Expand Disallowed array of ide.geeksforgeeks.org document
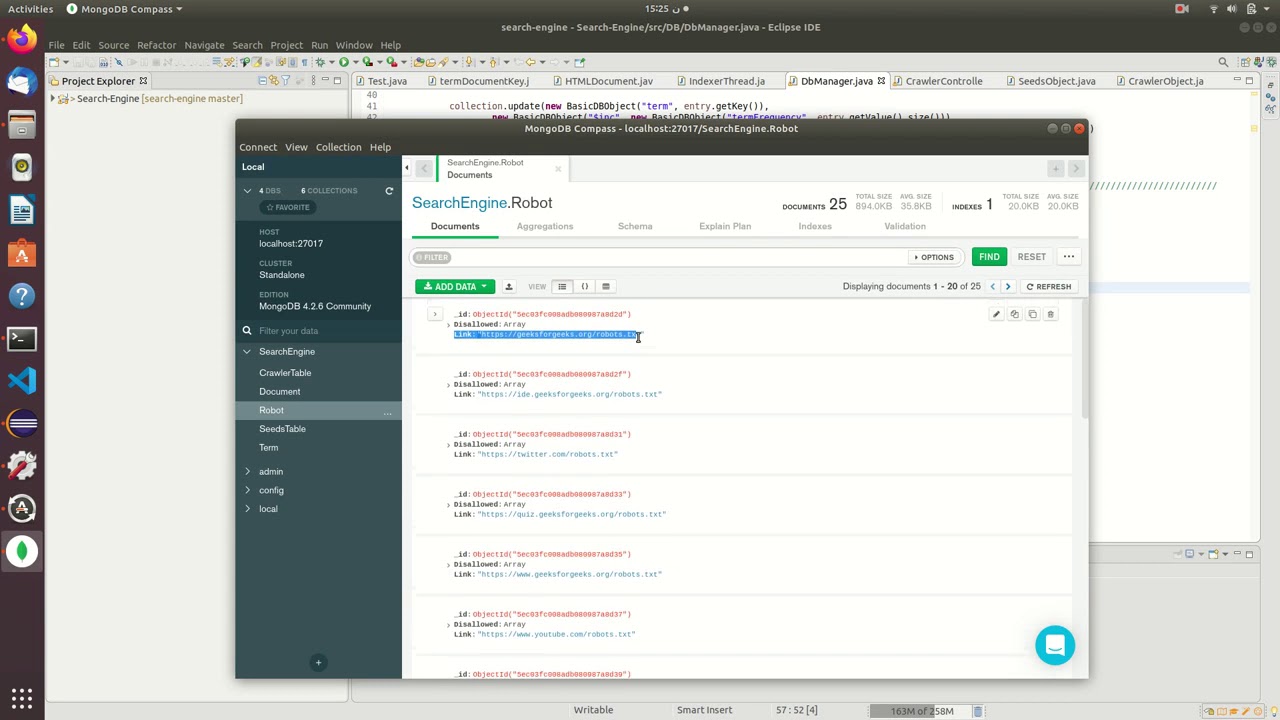This screenshot has width=1280, height=720. tap(448, 385)
